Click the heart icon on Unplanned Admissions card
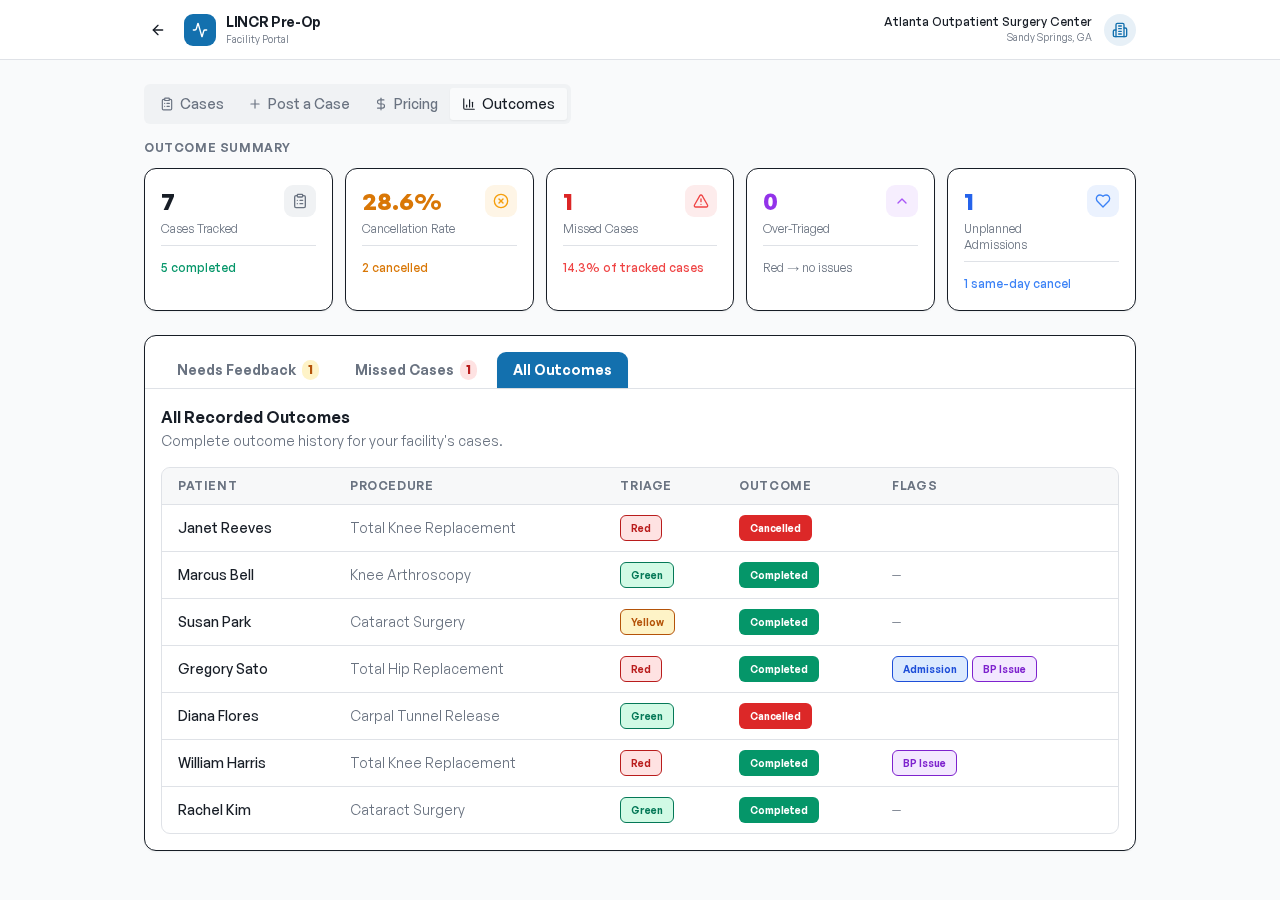 tap(1103, 201)
